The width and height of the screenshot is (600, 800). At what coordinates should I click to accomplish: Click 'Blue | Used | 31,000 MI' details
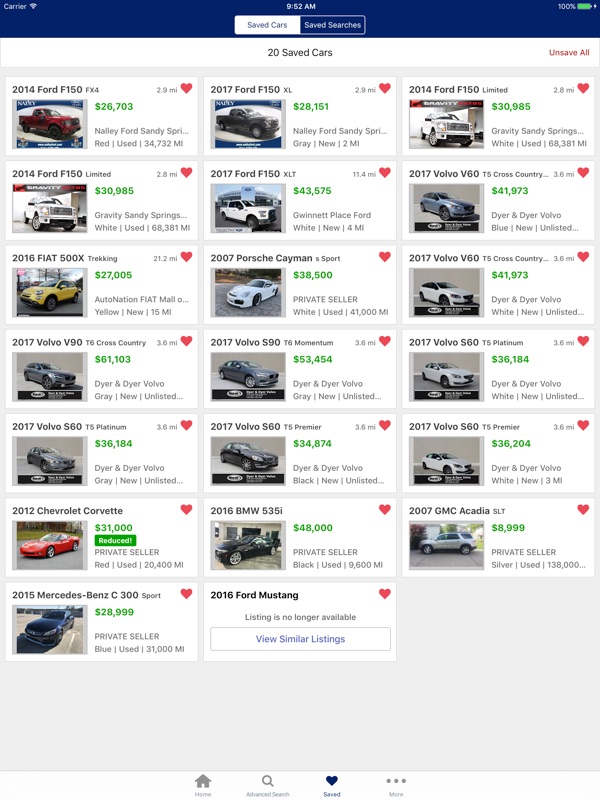click(140, 649)
